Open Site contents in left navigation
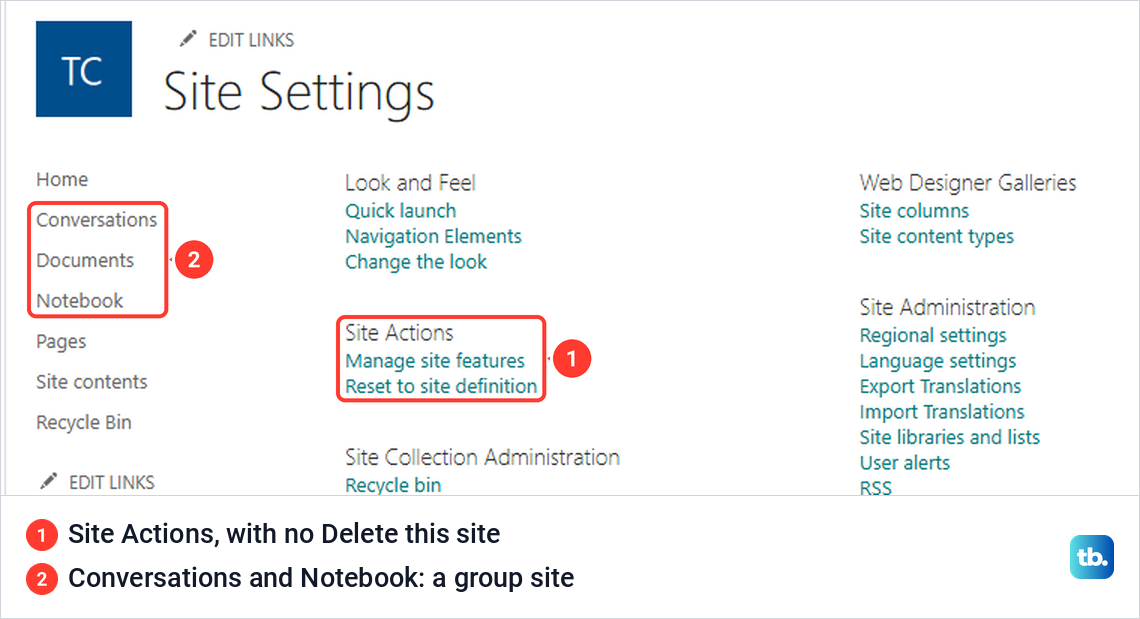 pyautogui.click(x=92, y=382)
